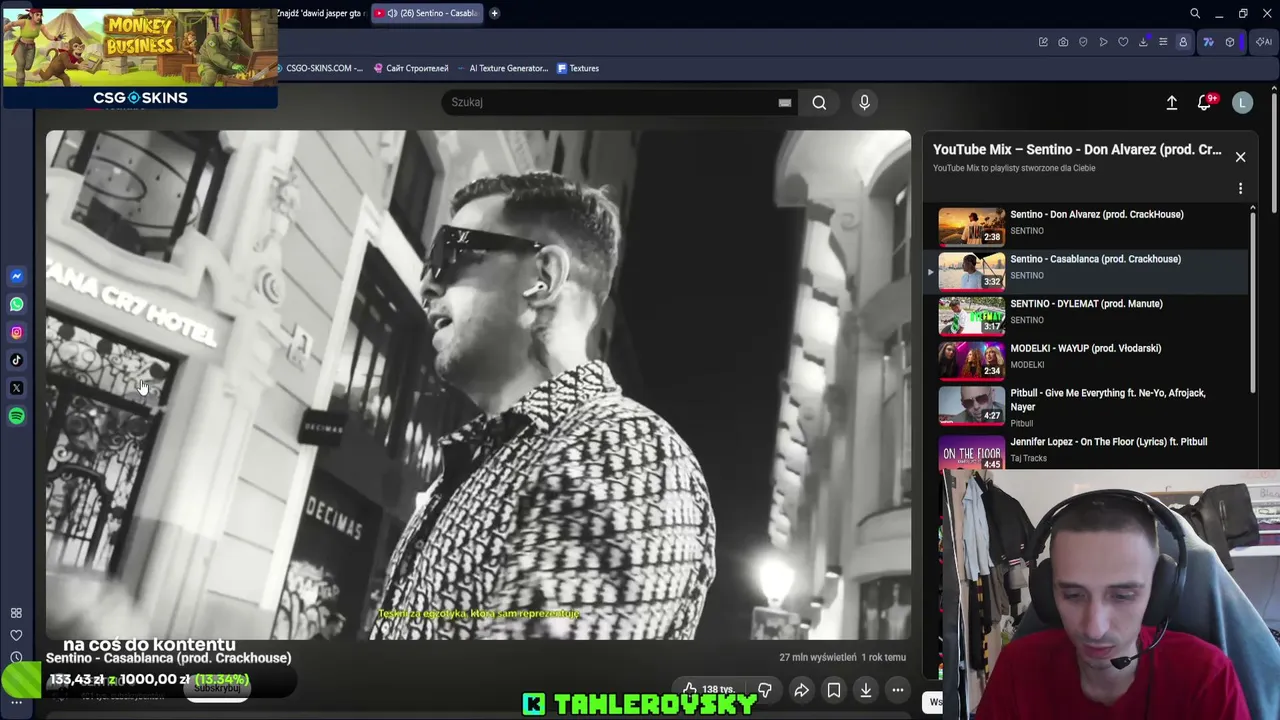This screenshot has height=720, width=1280.
Task: Select Sentino - Casablanca in the playlist
Action: coord(1085,271)
